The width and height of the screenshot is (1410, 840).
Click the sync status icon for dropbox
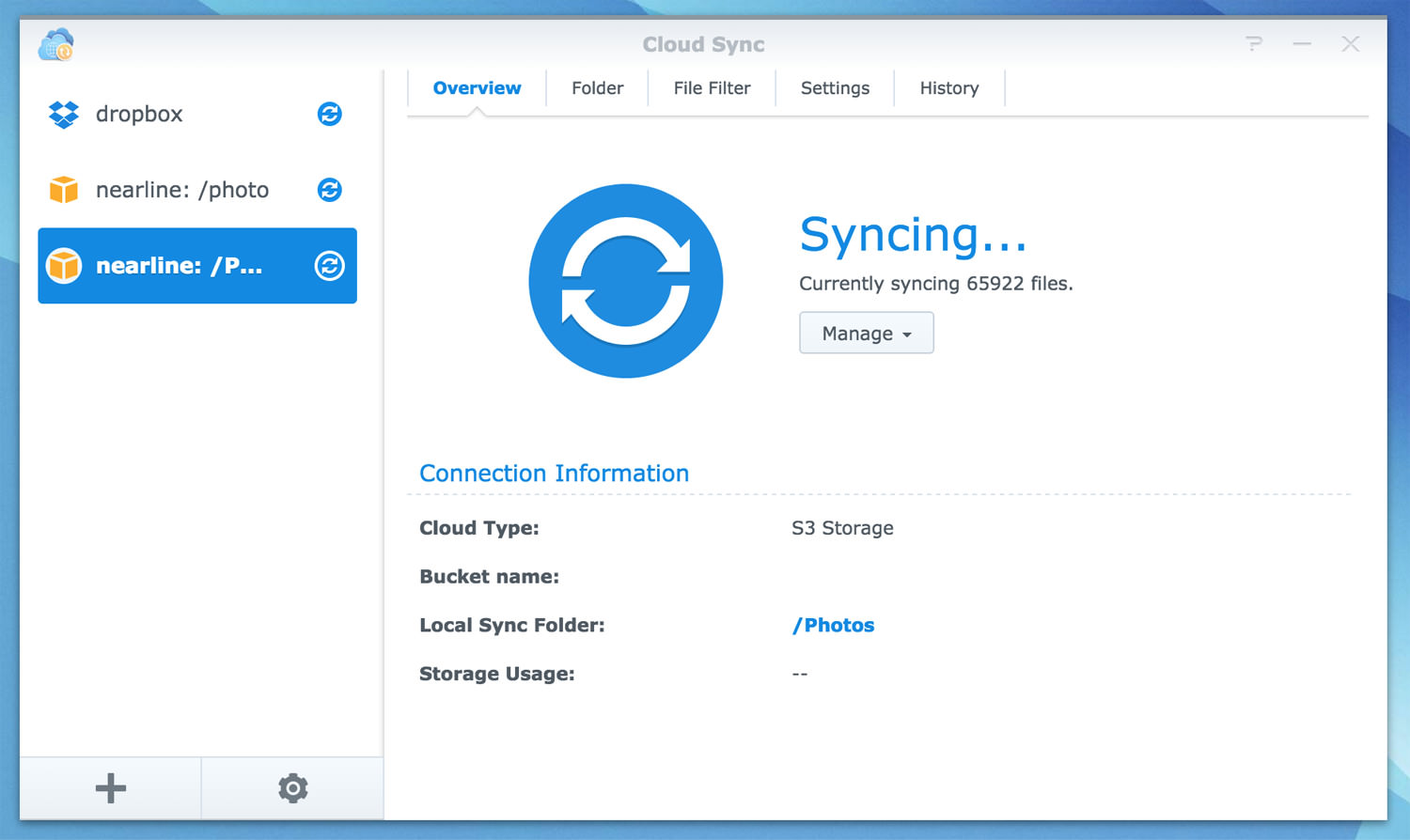(329, 114)
